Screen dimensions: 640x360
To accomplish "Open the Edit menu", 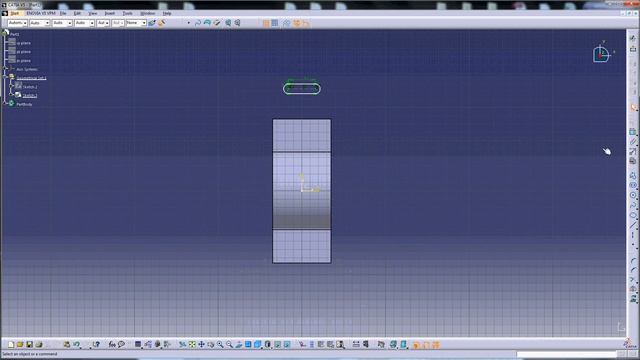I will point(77,13).
